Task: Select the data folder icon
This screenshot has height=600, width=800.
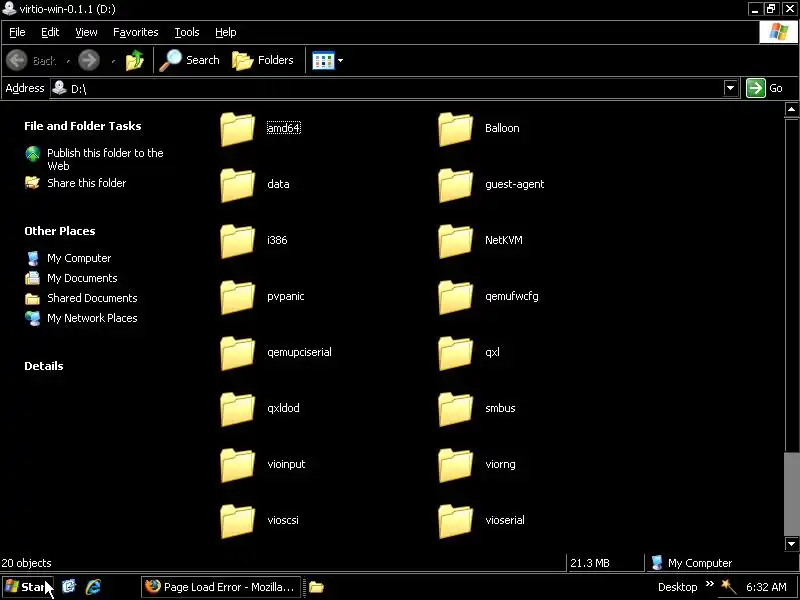Action: pyautogui.click(x=237, y=185)
